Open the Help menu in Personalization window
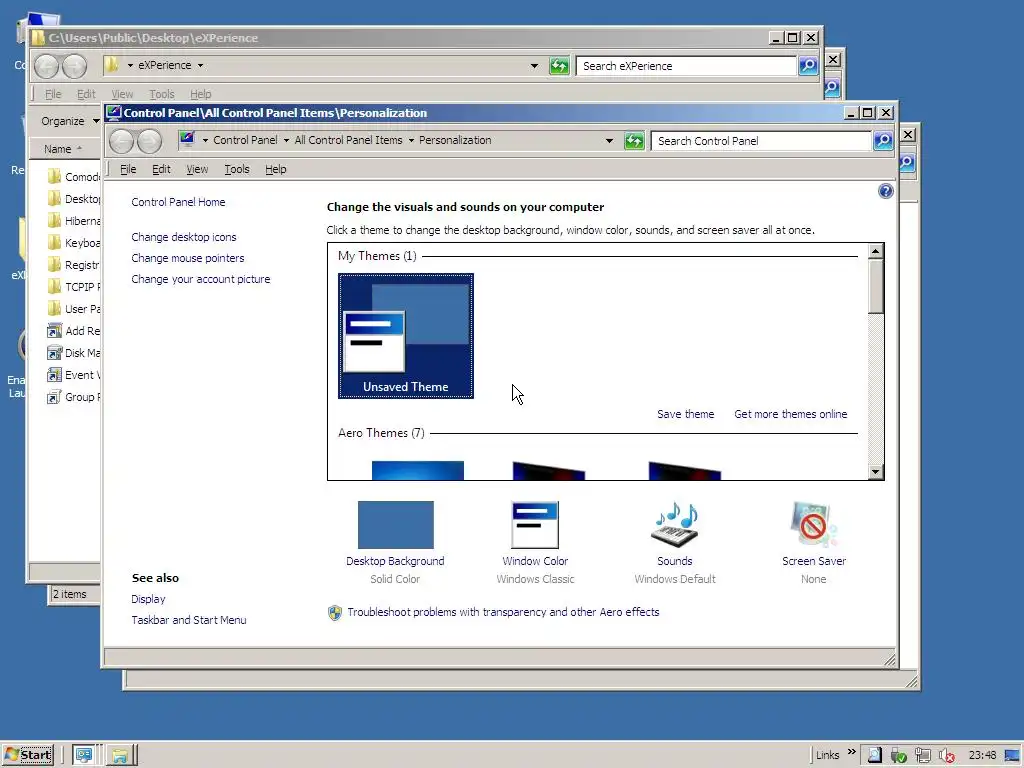1024x768 pixels. tap(276, 169)
